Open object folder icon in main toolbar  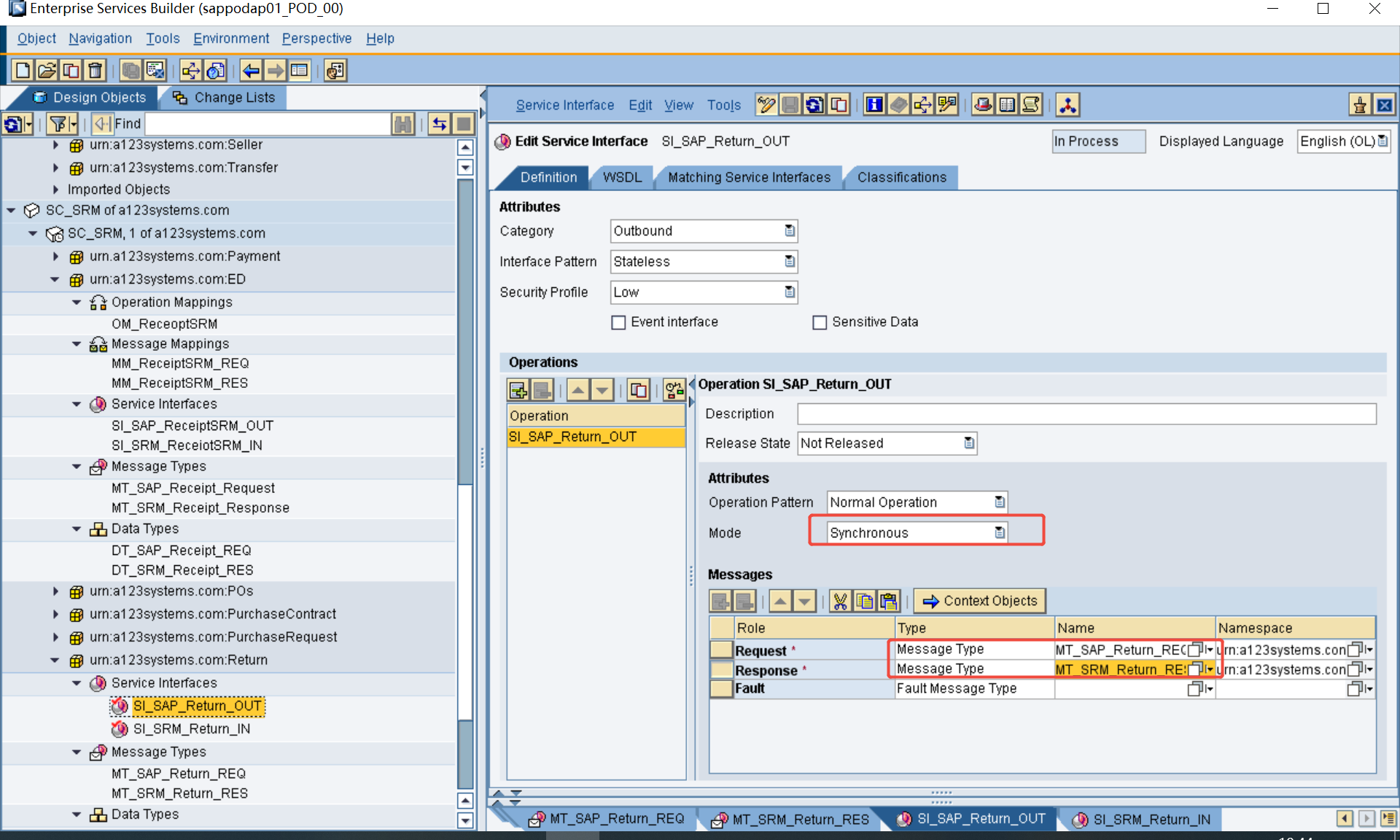tap(47, 71)
